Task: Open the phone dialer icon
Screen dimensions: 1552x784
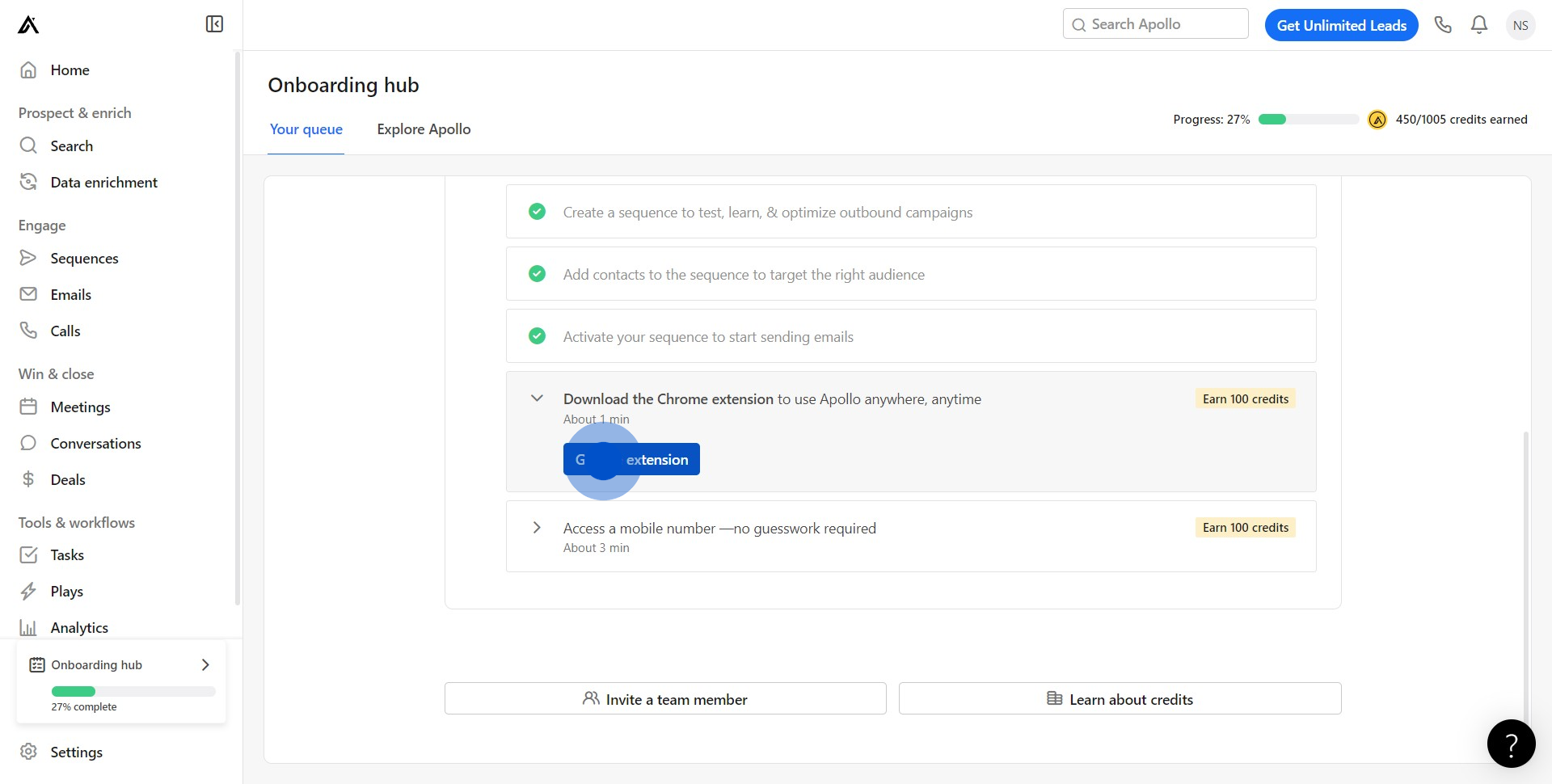Action: pos(1443,25)
